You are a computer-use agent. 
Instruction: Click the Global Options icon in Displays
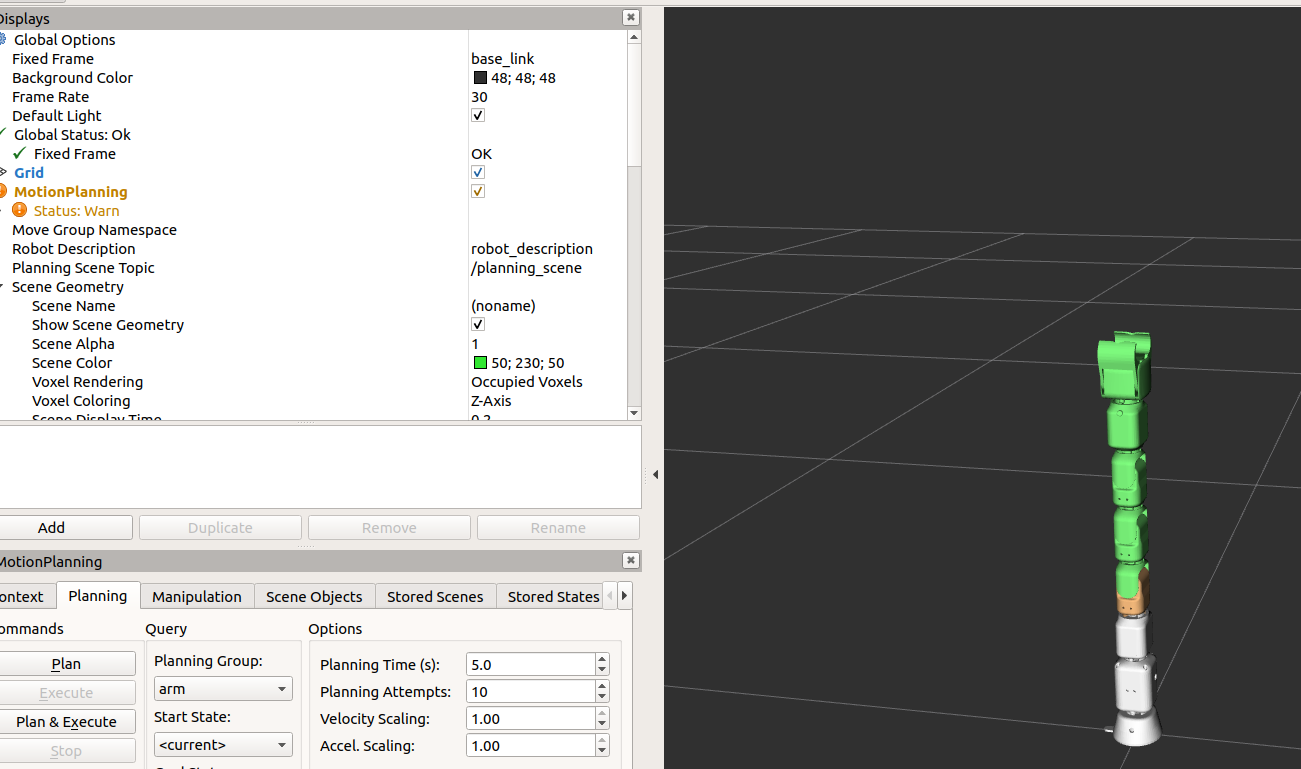pos(5,39)
